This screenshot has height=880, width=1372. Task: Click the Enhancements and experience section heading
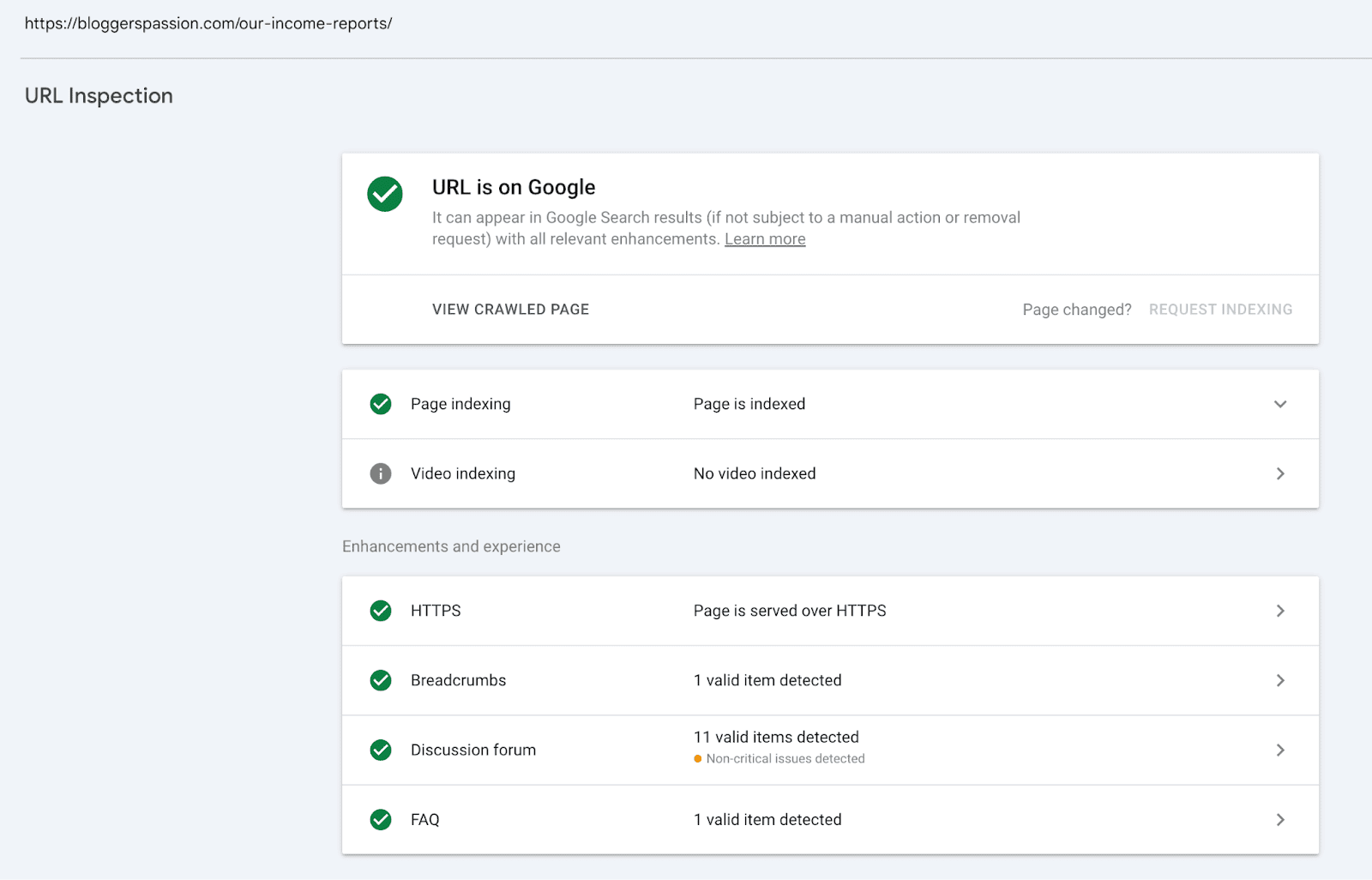click(451, 545)
